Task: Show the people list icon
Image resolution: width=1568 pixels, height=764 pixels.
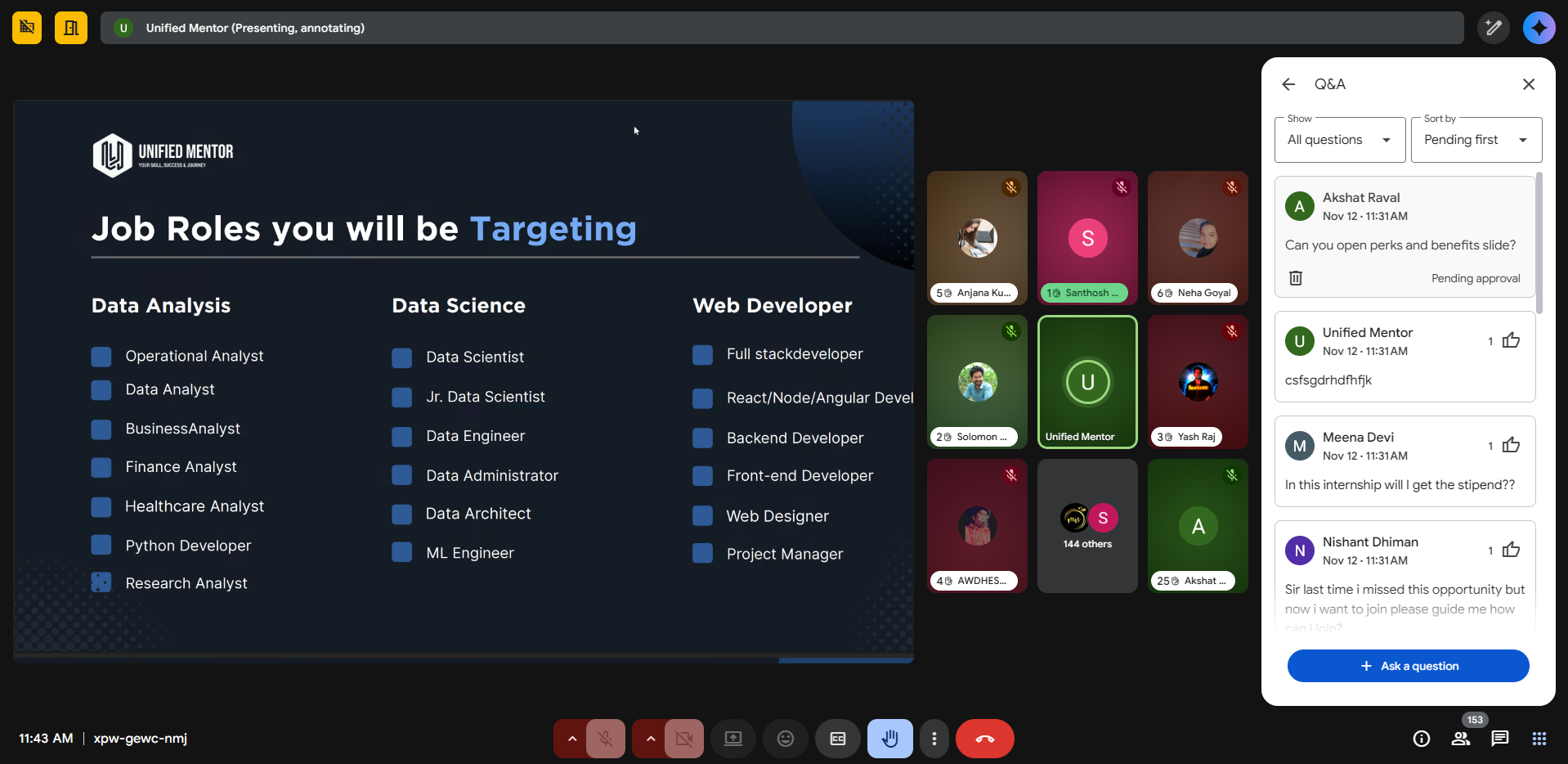Action: 1460,739
